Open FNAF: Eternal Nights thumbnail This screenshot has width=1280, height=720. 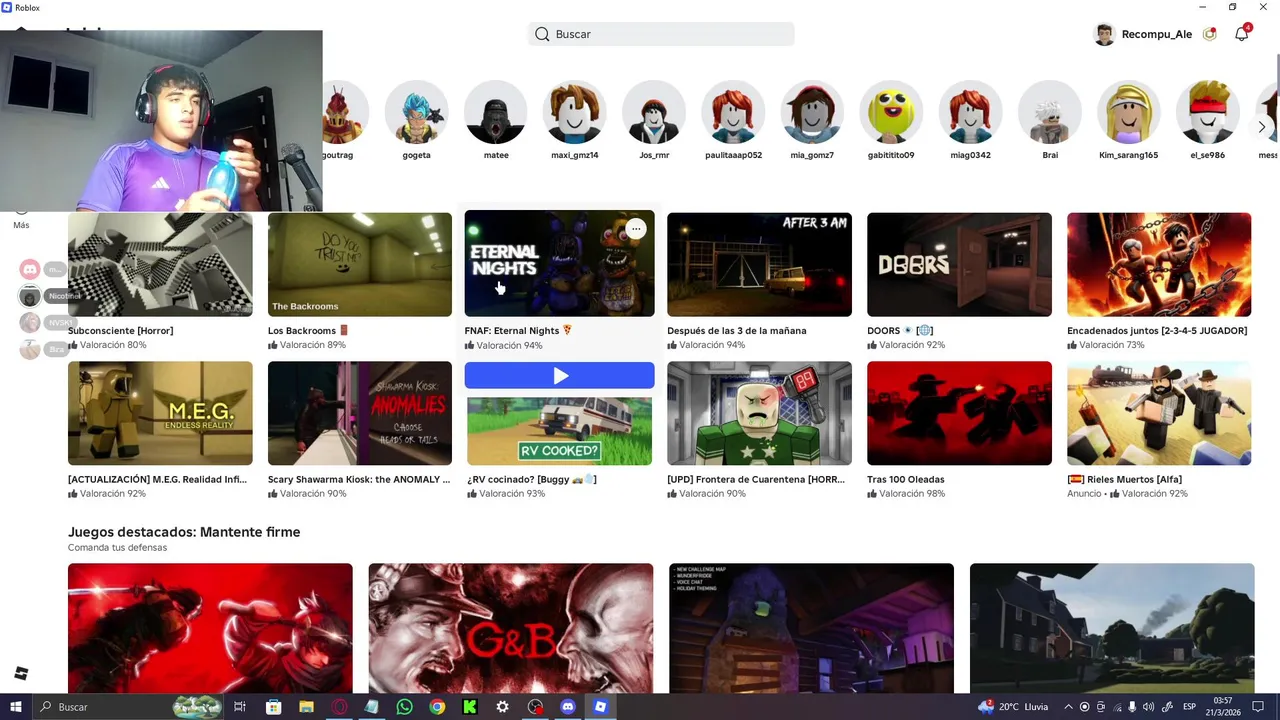point(559,264)
